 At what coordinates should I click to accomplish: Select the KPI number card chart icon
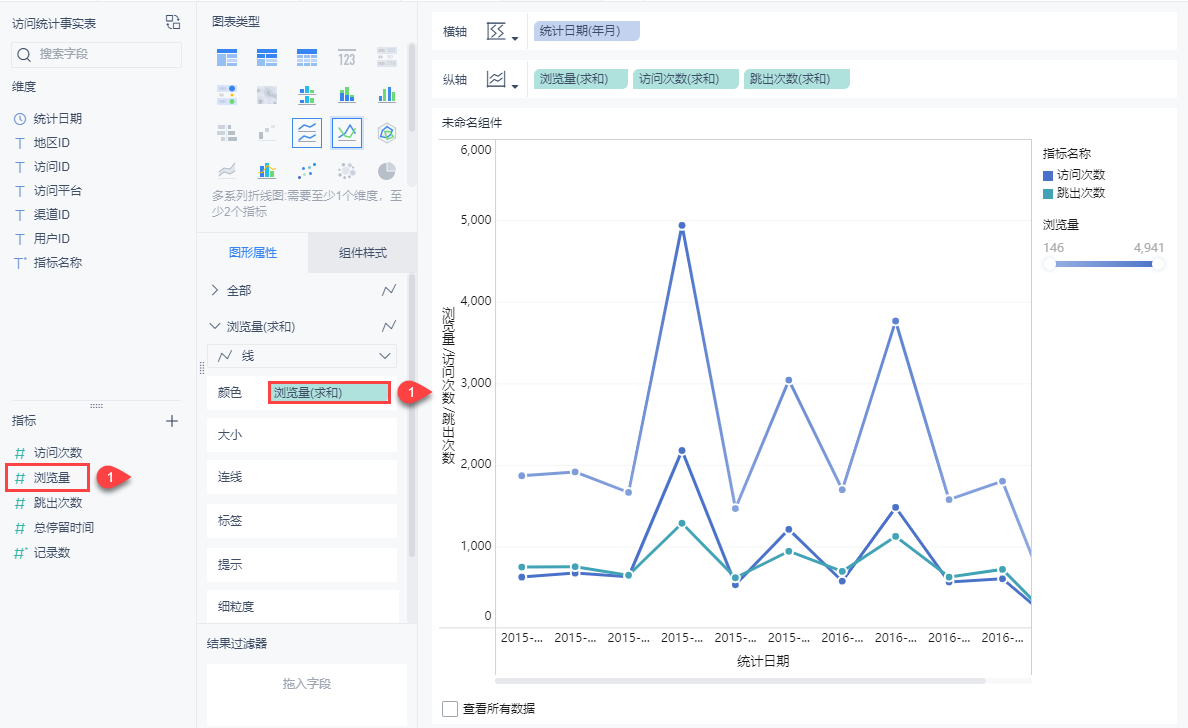pyautogui.click(x=347, y=57)
